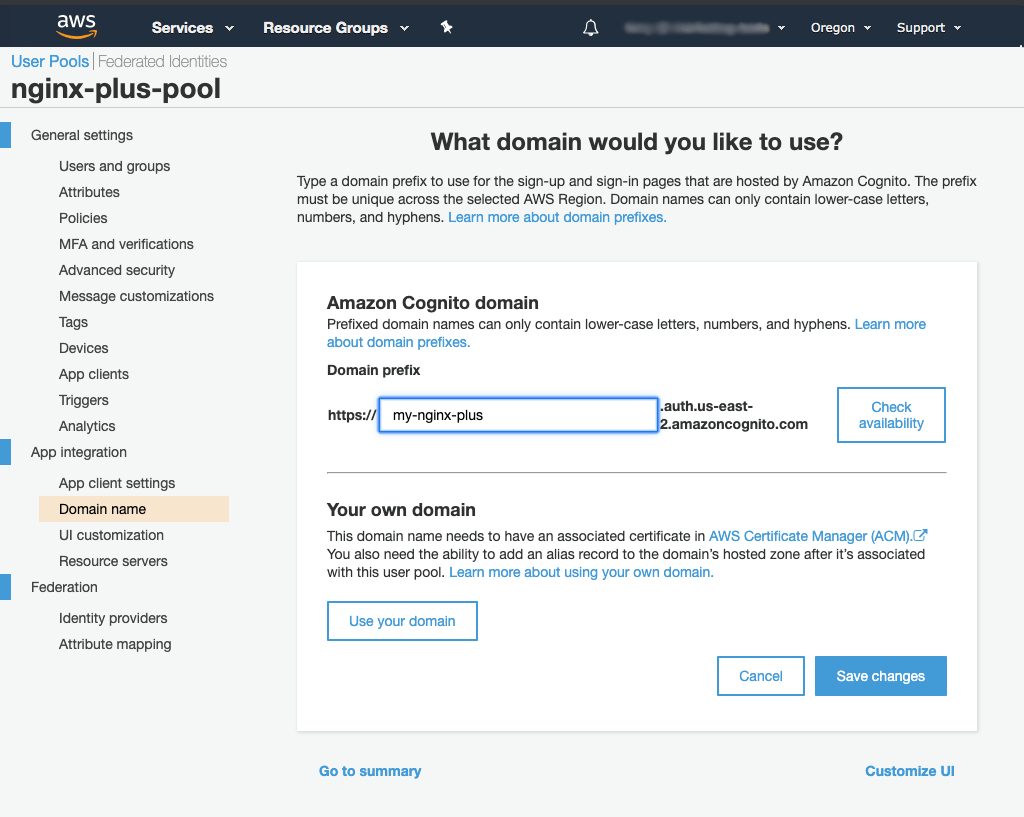Select App client settings in sidebar
1024x817 pixels.
point(117,483)
